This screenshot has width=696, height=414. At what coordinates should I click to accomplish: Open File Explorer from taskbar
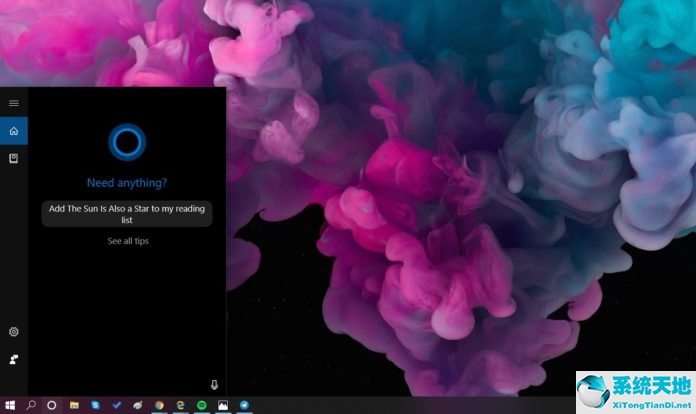[x=74, y=405]
